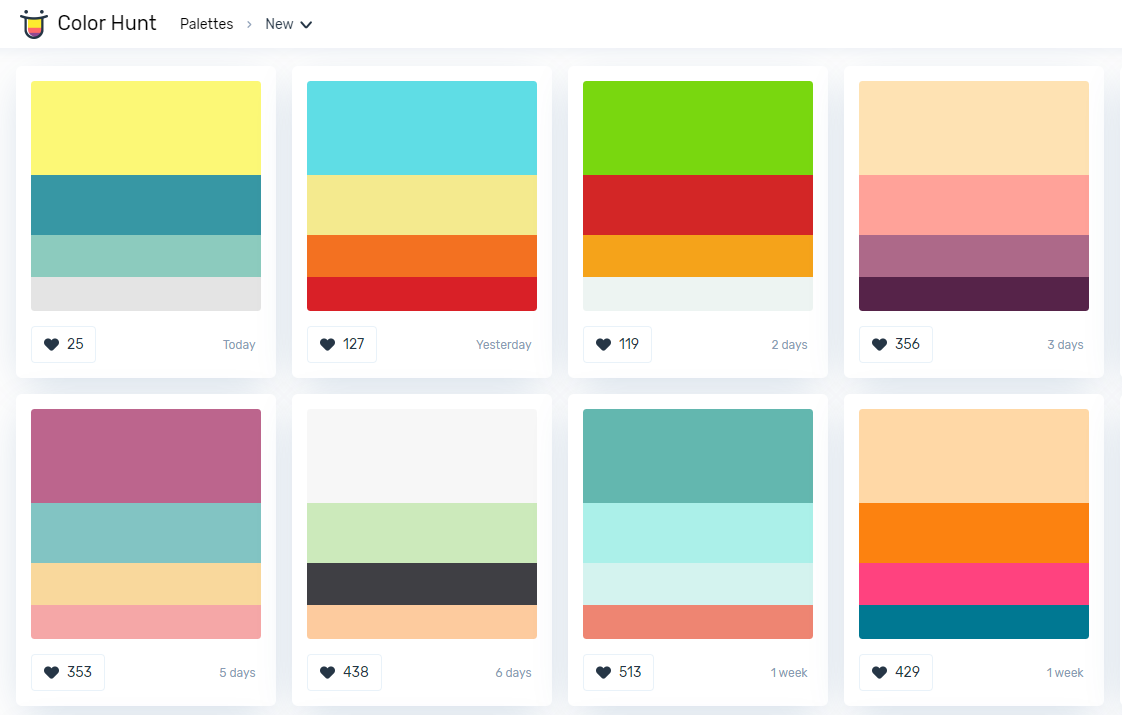Go to the Palettes breadcrumb

coord(206,24)
